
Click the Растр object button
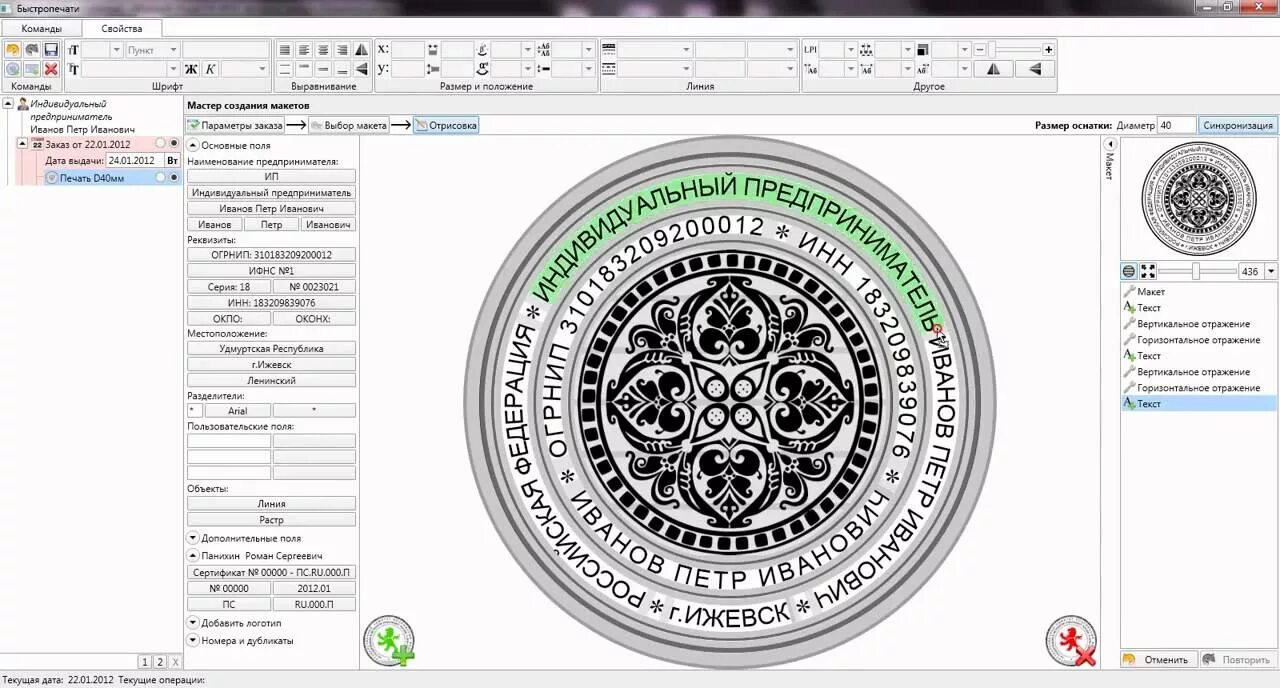(x=271, y=520)
